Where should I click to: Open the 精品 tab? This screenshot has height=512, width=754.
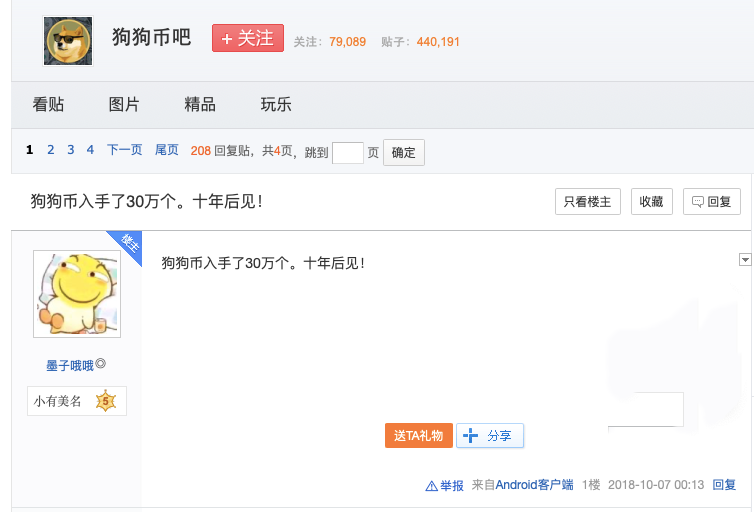point(200,104)
